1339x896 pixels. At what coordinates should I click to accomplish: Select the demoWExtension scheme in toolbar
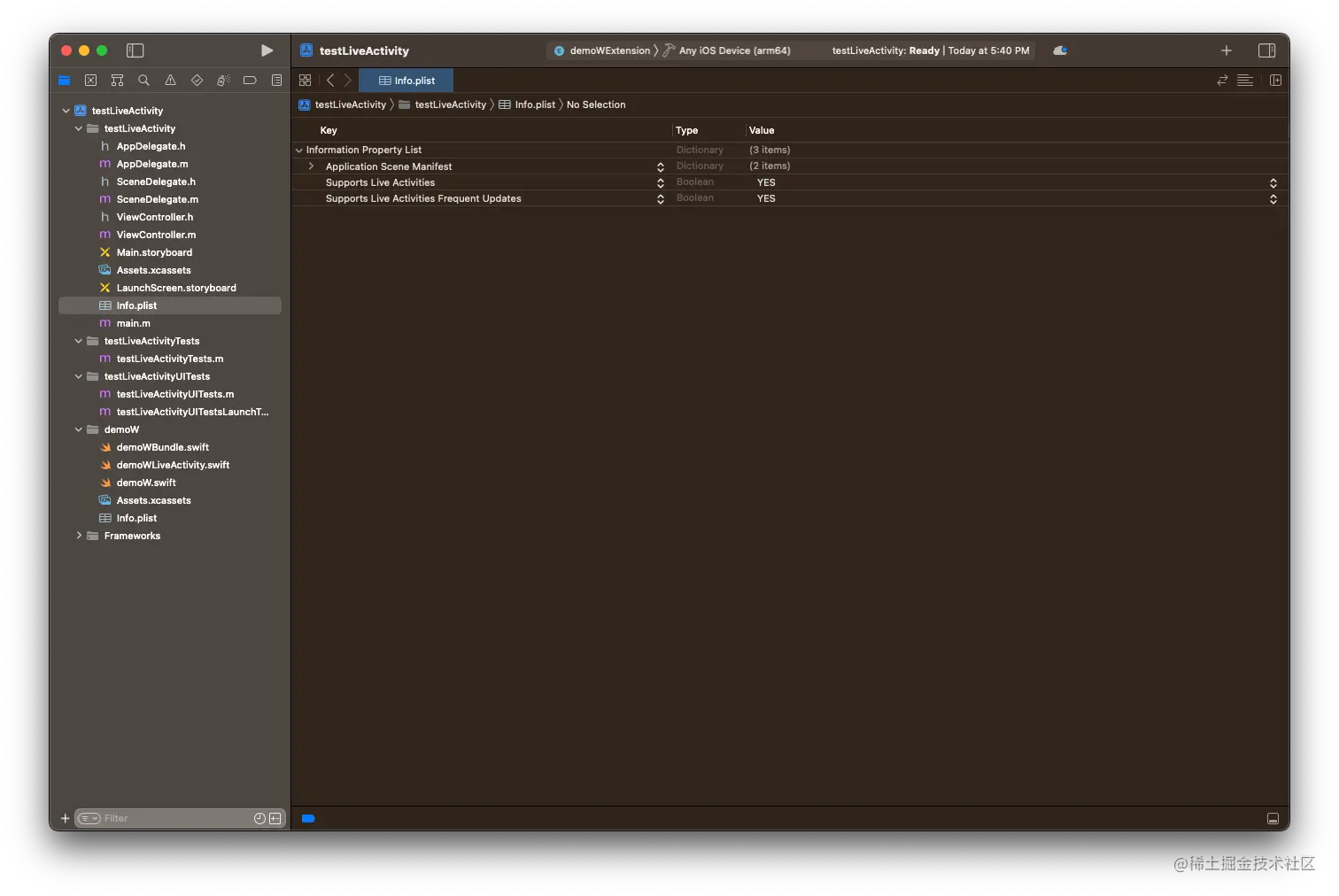coord(603,50)
